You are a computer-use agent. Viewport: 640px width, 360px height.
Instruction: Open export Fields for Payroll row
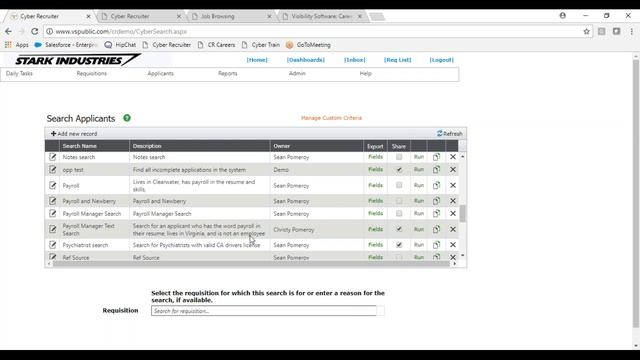click(376, 185)
